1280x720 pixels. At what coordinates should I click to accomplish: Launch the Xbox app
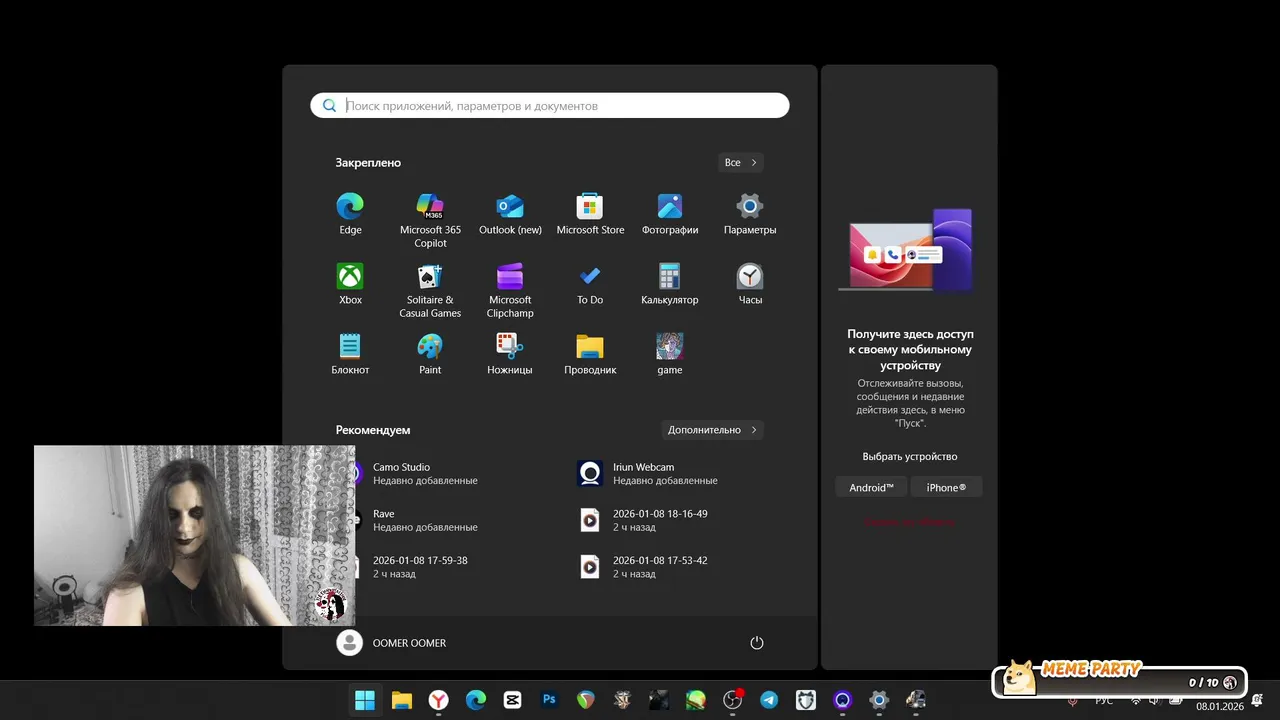tap(350, 285)
